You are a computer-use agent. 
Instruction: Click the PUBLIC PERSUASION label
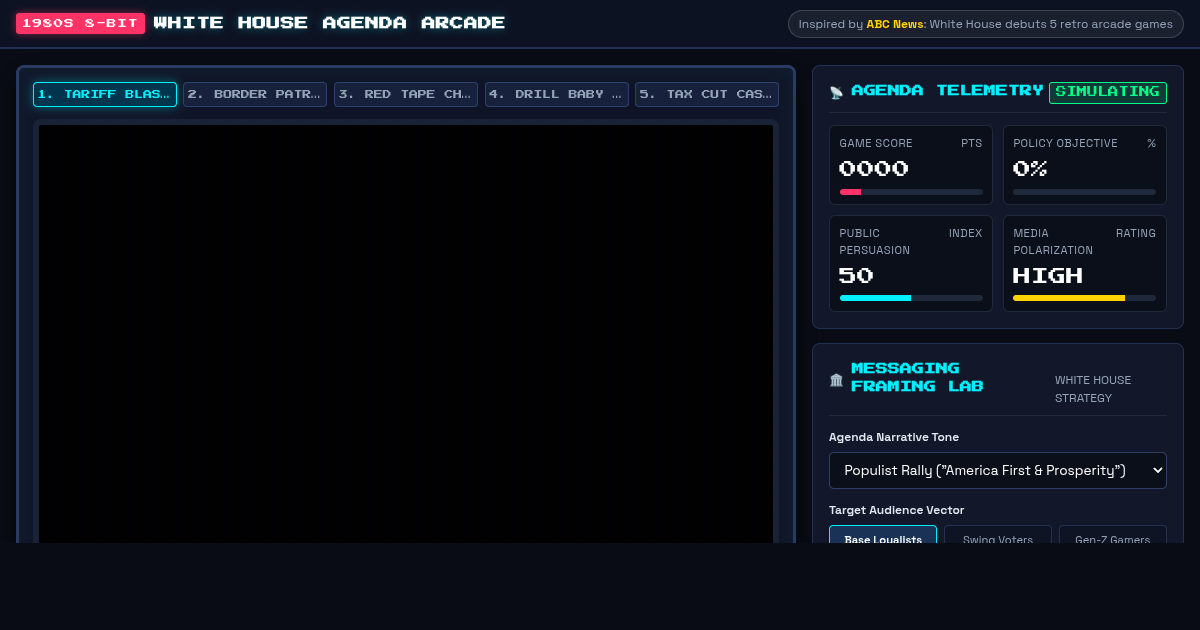(x=875, y=241)
